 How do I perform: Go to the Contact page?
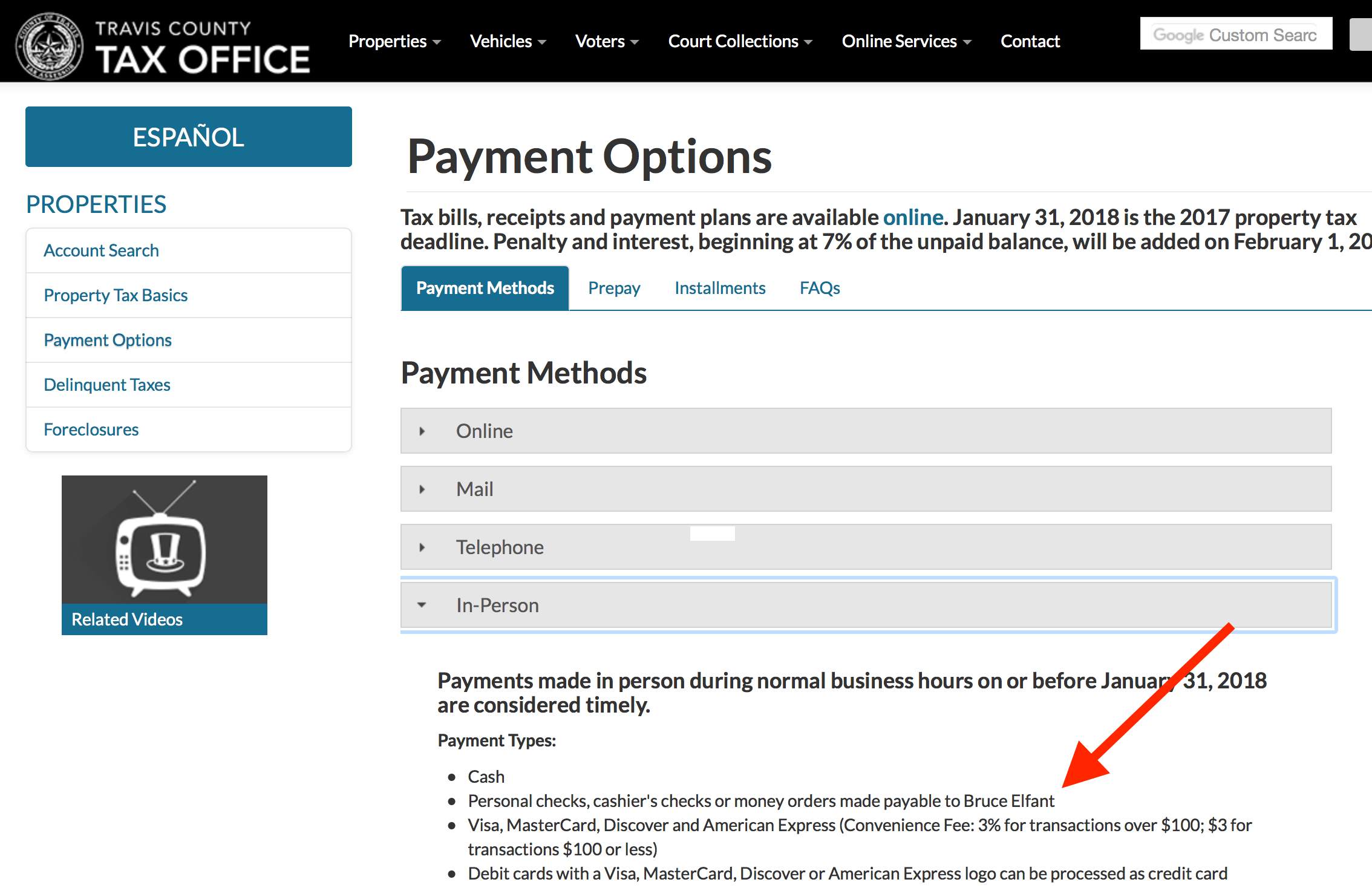1030,41
